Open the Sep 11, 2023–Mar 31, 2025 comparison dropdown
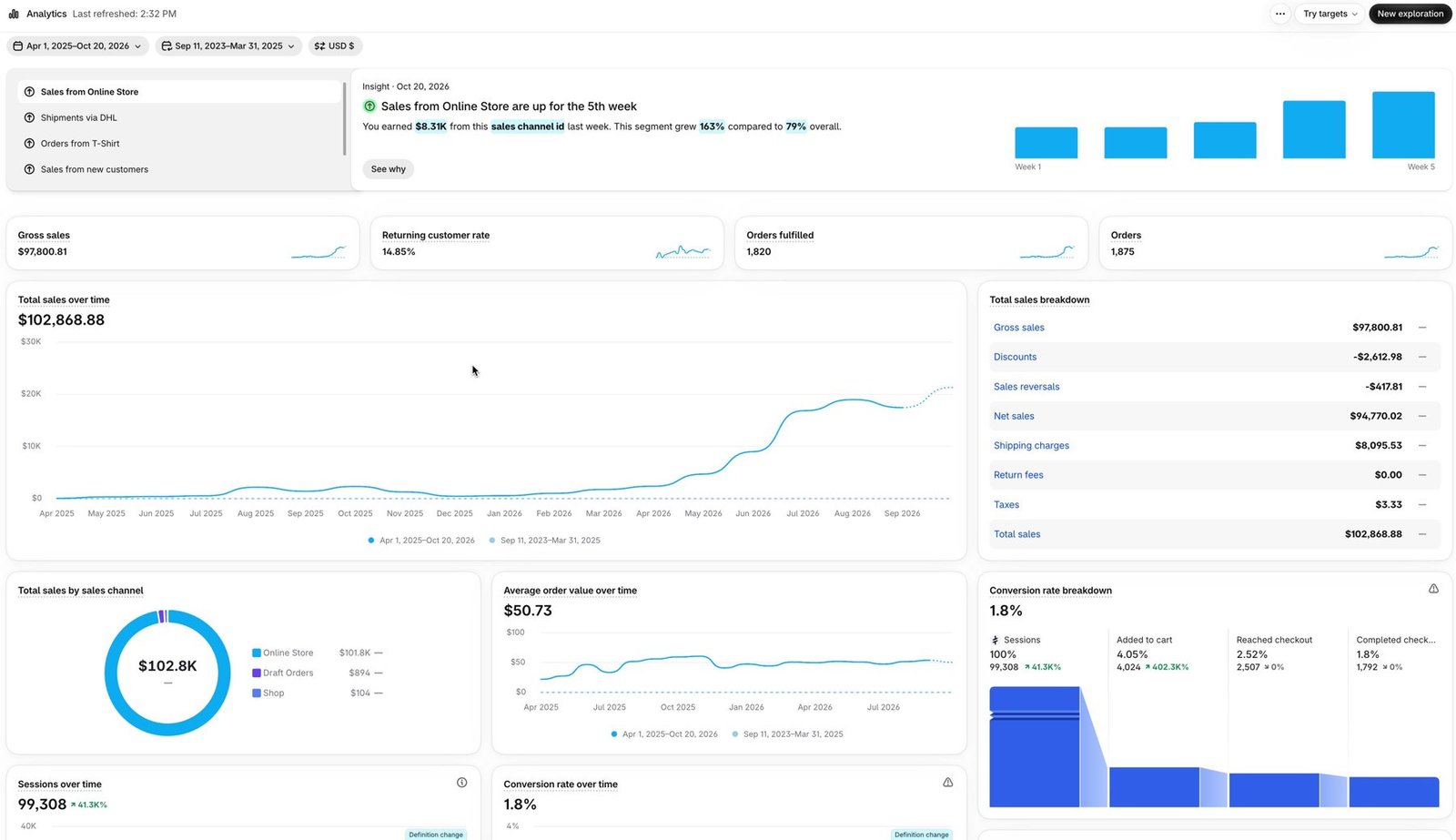 228,46
